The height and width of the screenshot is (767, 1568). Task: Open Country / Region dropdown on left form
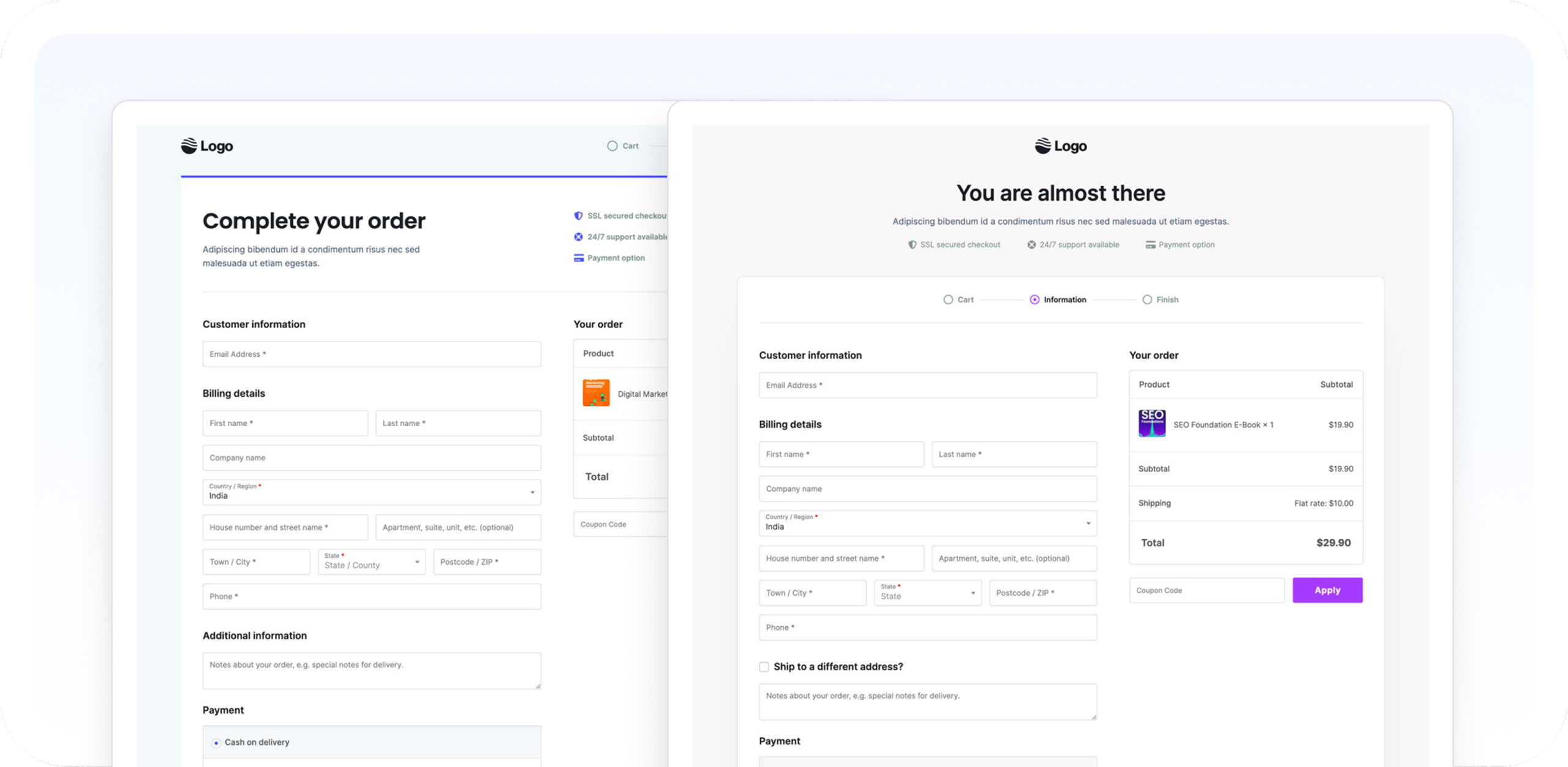[x=371, y=492]
